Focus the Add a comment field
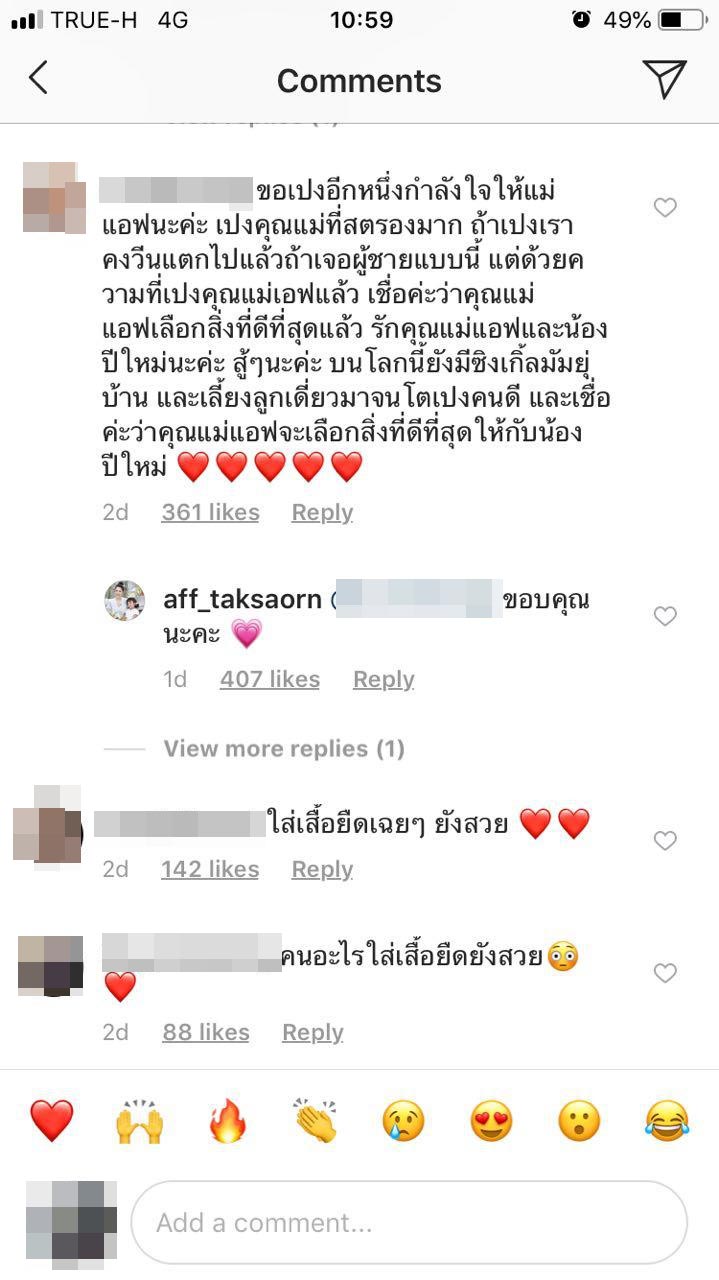This screenshot has width=719, height=1280. [409, 1222]
